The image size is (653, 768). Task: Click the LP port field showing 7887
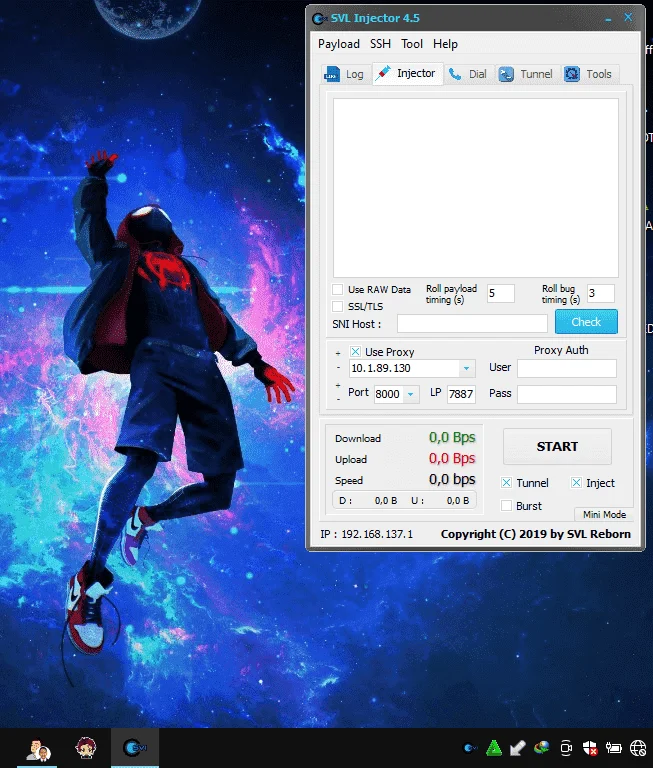tap(461, 394)
